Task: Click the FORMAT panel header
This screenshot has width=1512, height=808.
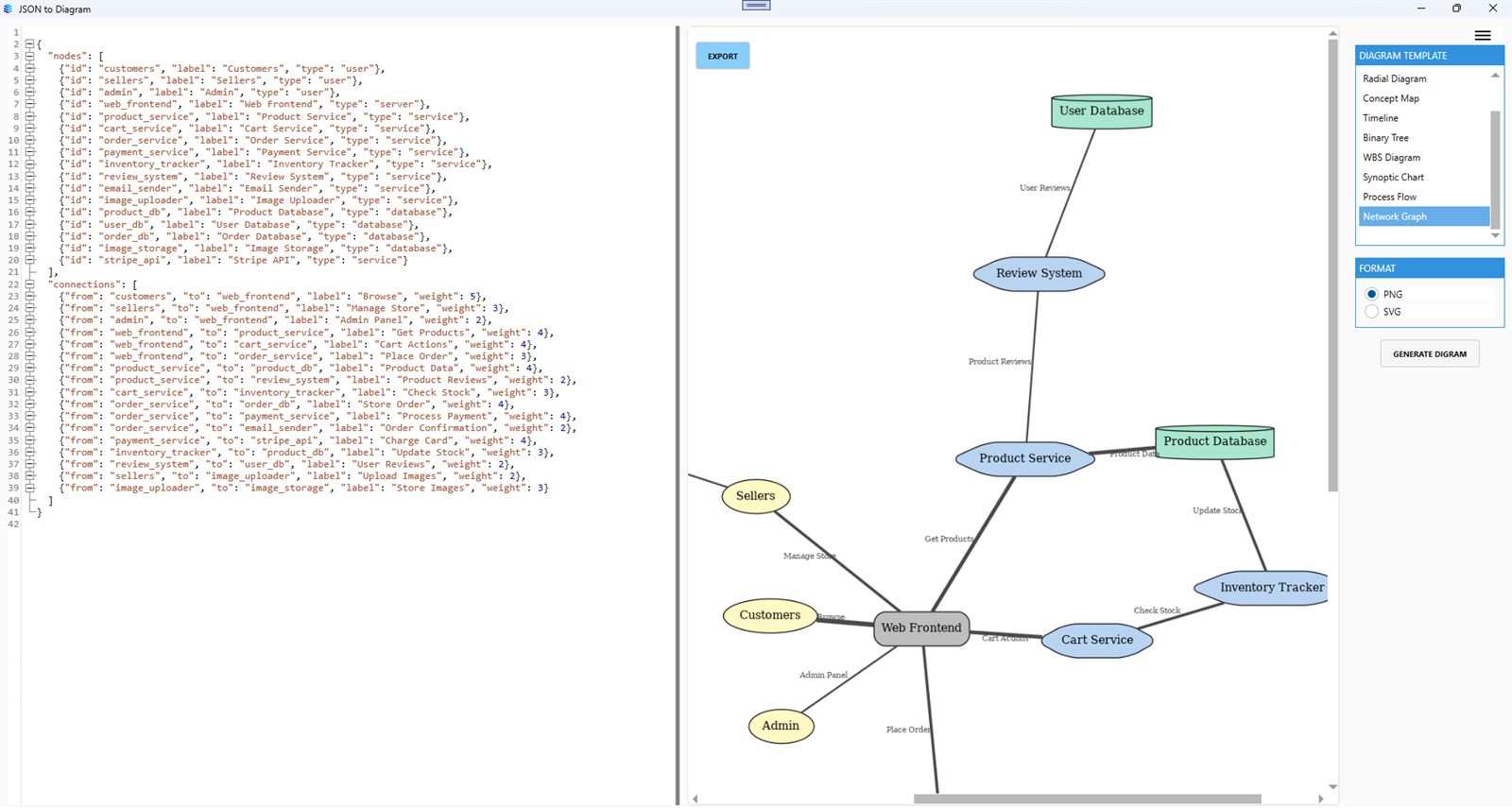Action: [x=1430, y=268]
